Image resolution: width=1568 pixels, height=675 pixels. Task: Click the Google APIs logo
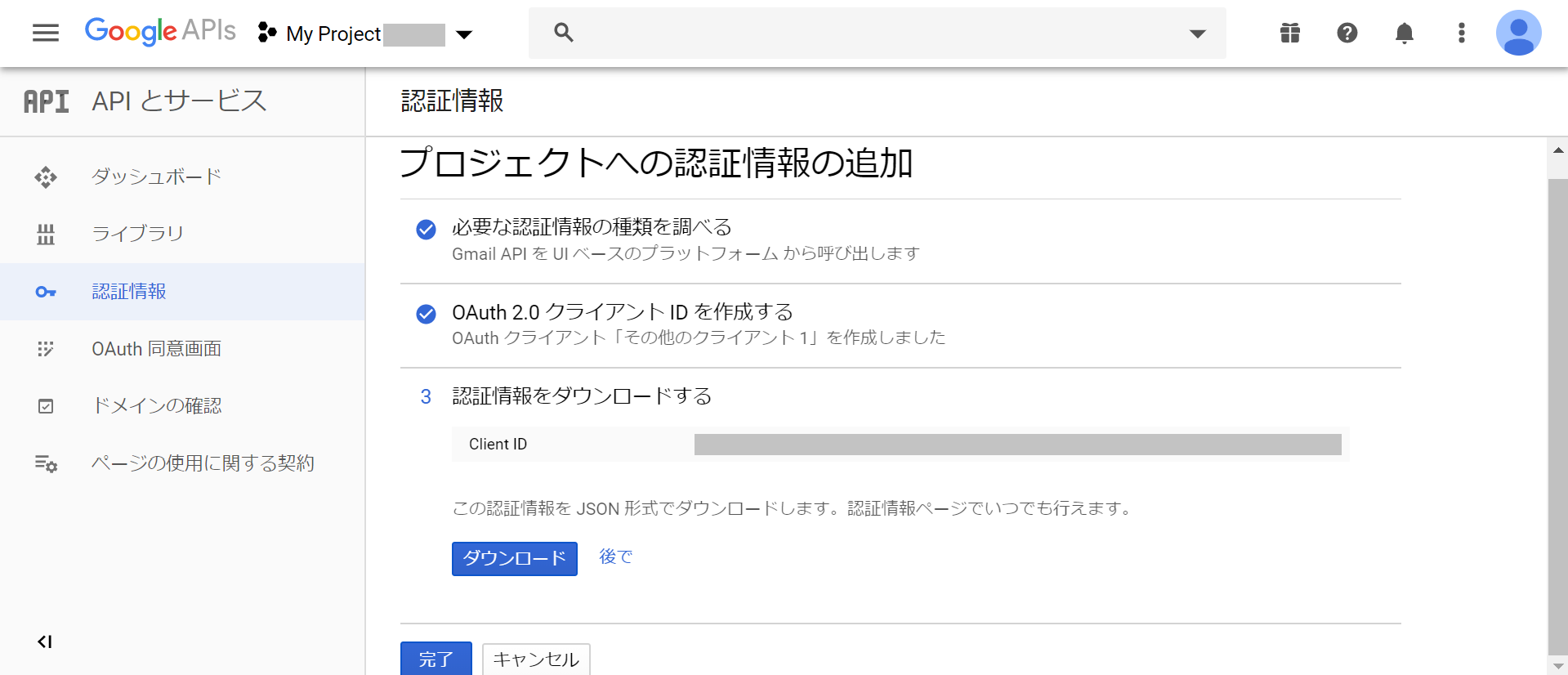point(160,32)
